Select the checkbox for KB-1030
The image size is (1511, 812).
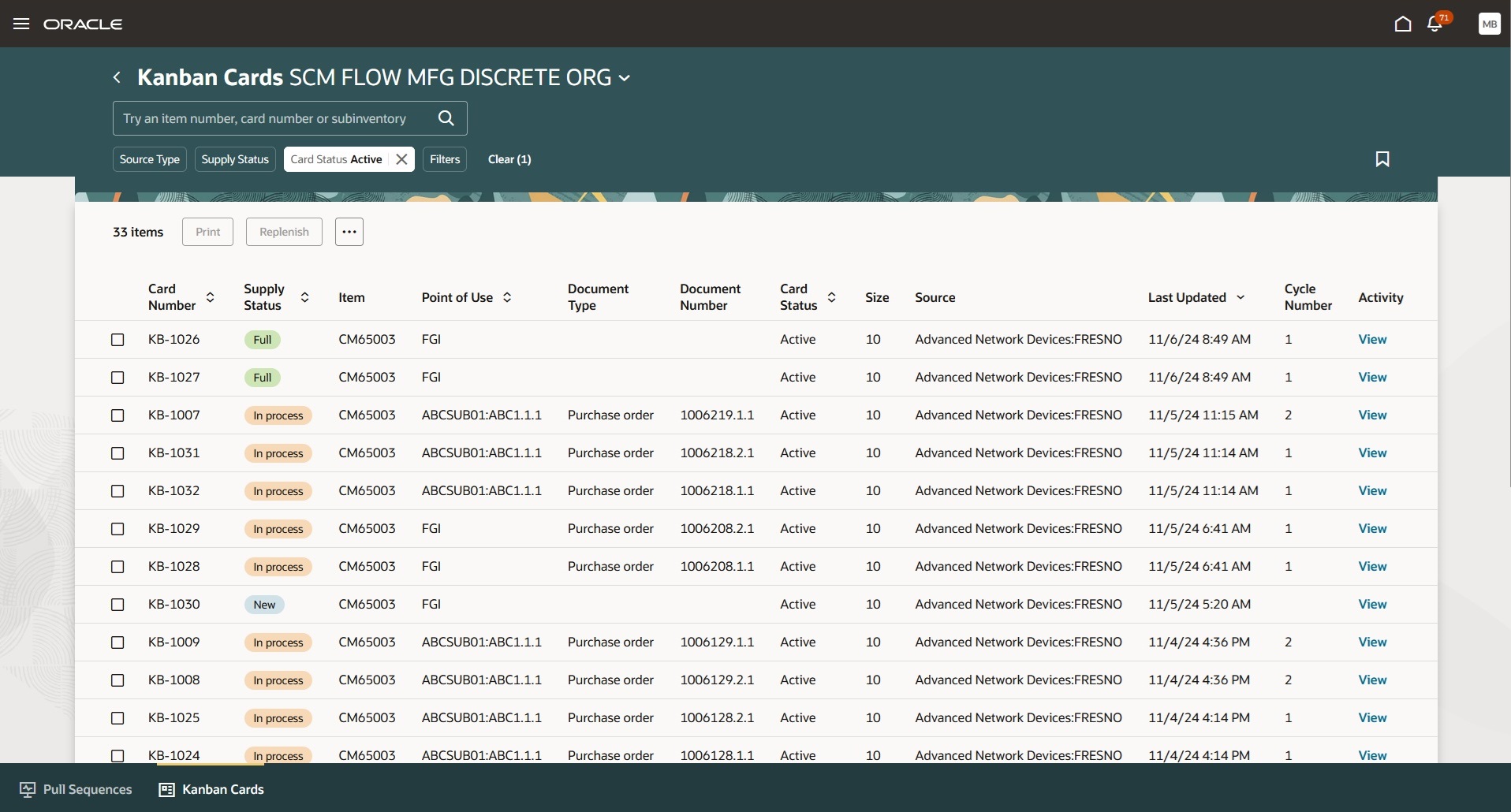coord(118,605)
